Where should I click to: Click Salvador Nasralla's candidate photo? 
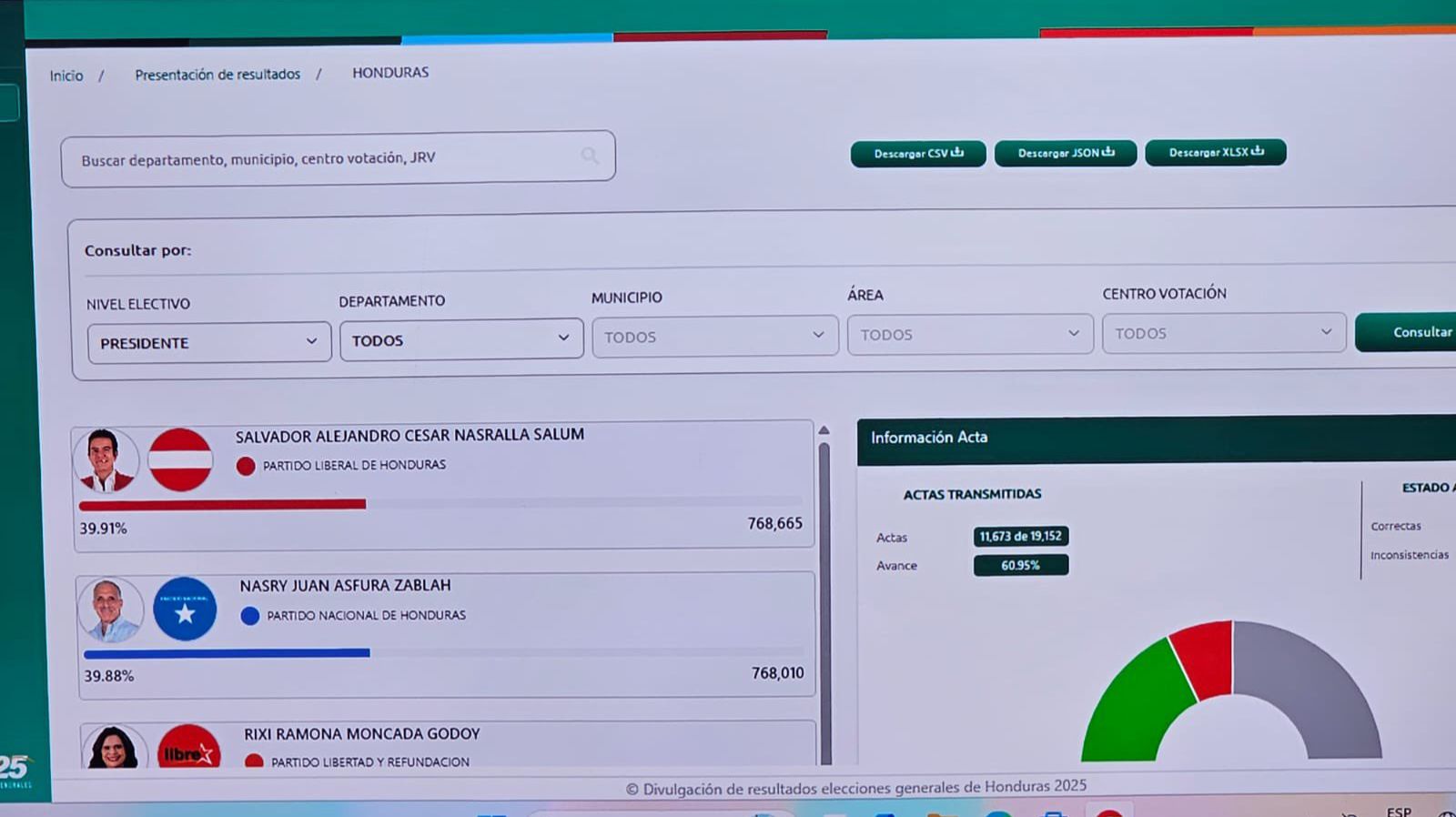[x=106, y=459]
